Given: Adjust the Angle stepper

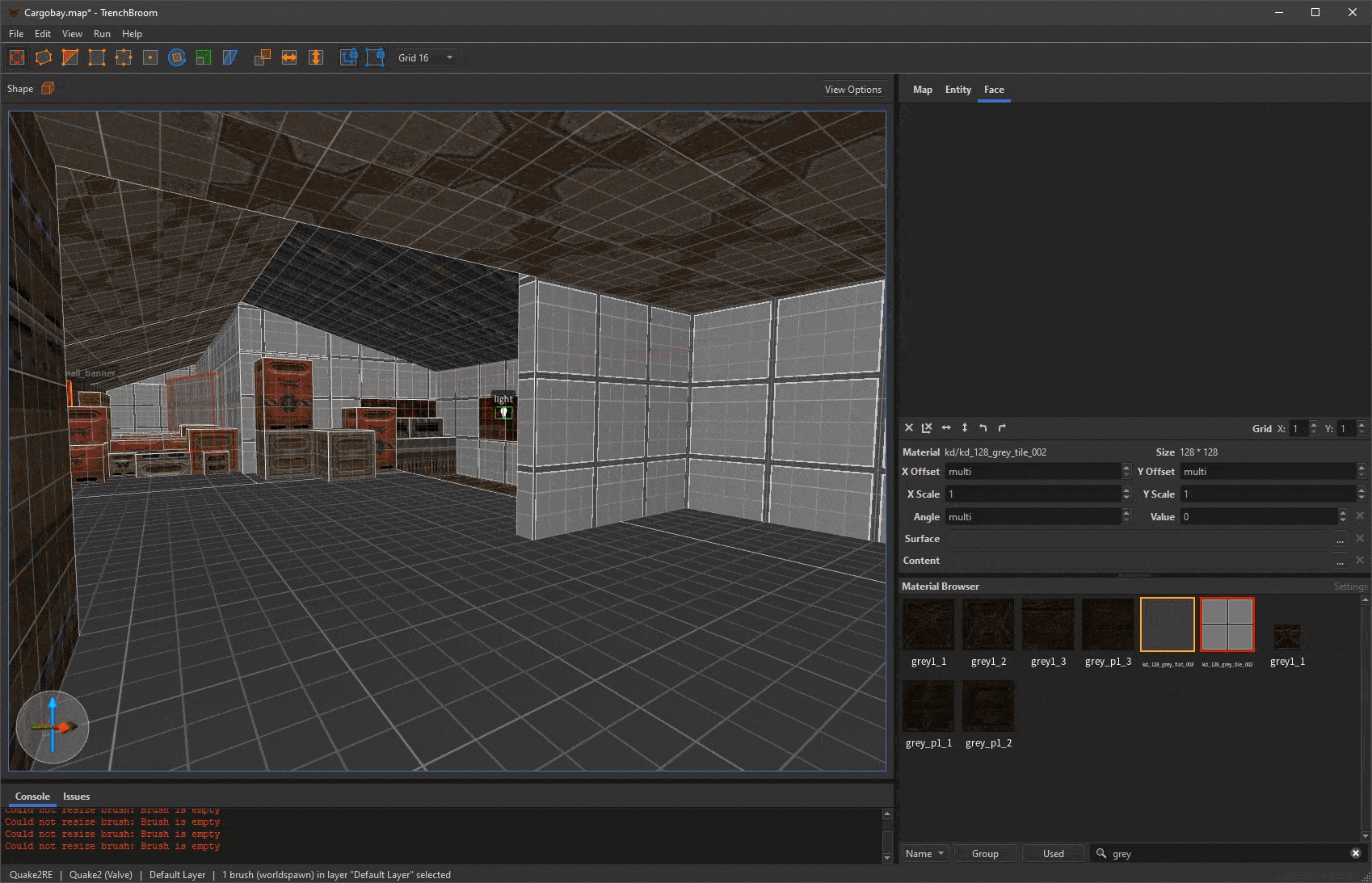Looking at the screenshot, I should (1126, 516).
